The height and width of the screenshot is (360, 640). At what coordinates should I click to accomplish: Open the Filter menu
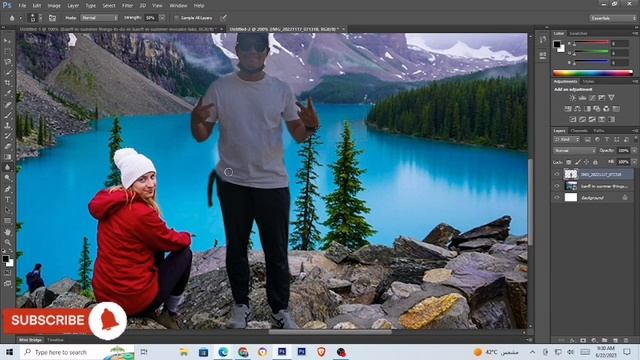coord(127,6)
